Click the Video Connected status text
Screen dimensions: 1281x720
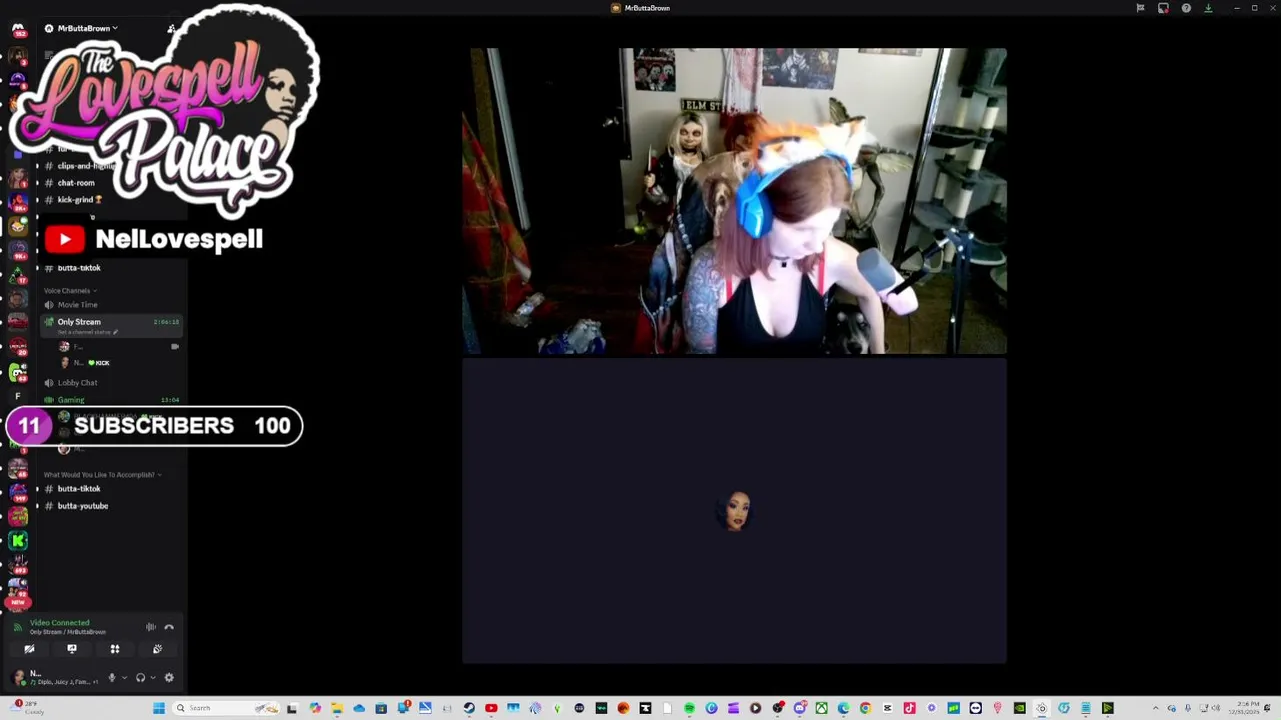(59, 623)
